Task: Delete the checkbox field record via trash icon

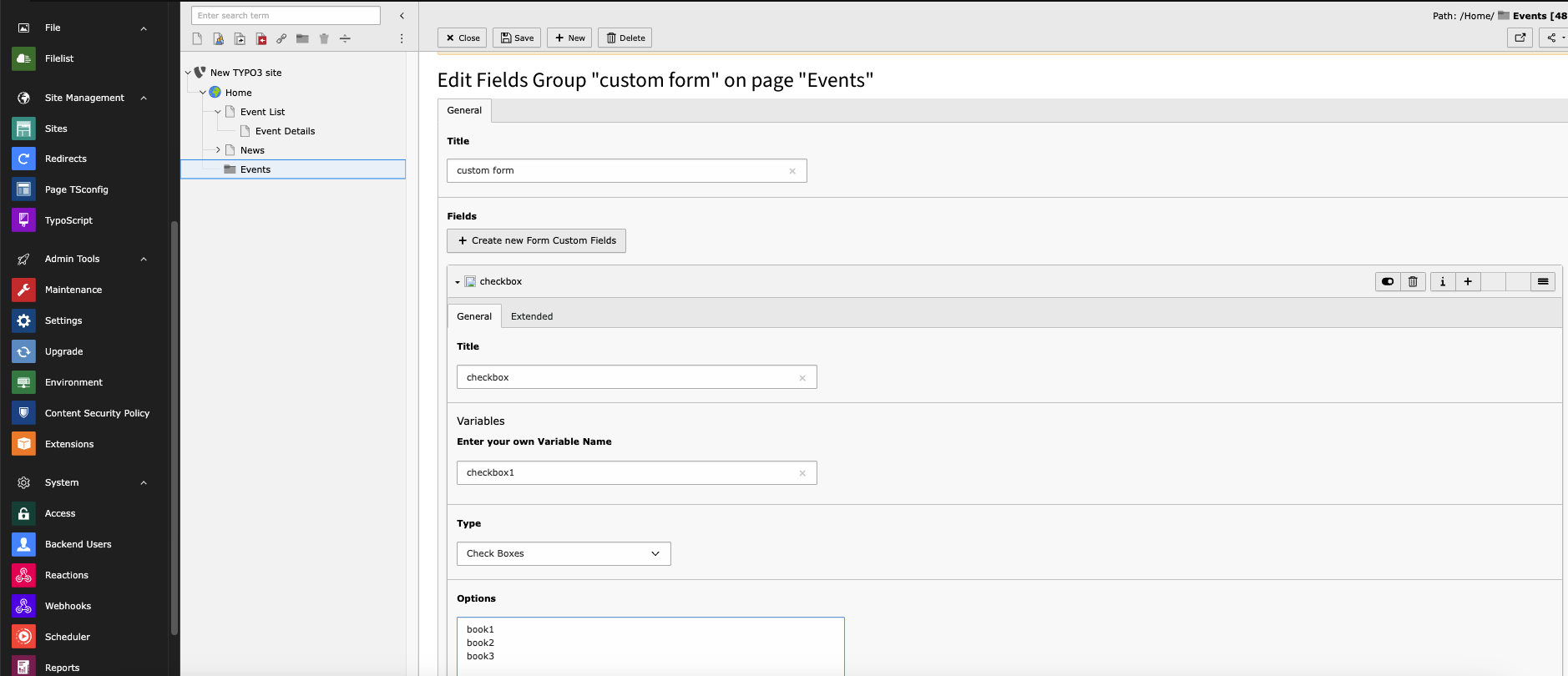Action: click(x=1413, y=282)
